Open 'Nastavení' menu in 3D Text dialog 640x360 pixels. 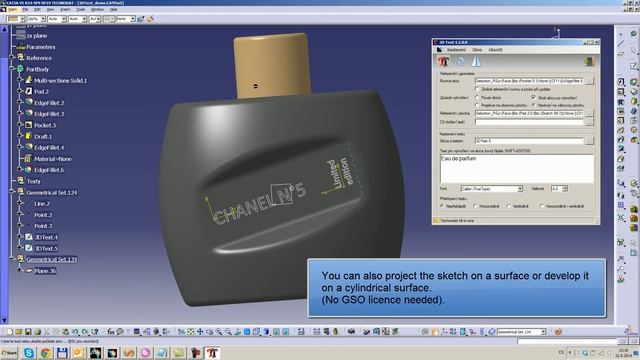coord(456,50)
